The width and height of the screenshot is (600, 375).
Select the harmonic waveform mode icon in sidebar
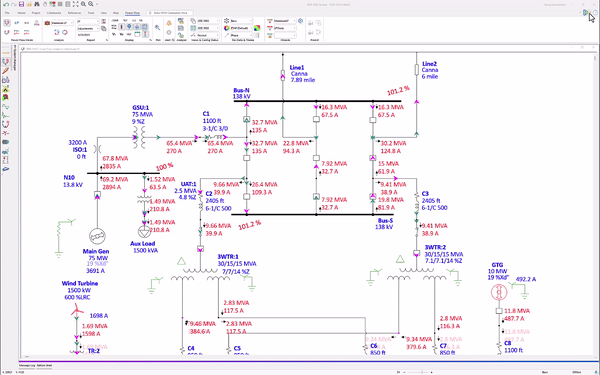click(x=5, y=107)
